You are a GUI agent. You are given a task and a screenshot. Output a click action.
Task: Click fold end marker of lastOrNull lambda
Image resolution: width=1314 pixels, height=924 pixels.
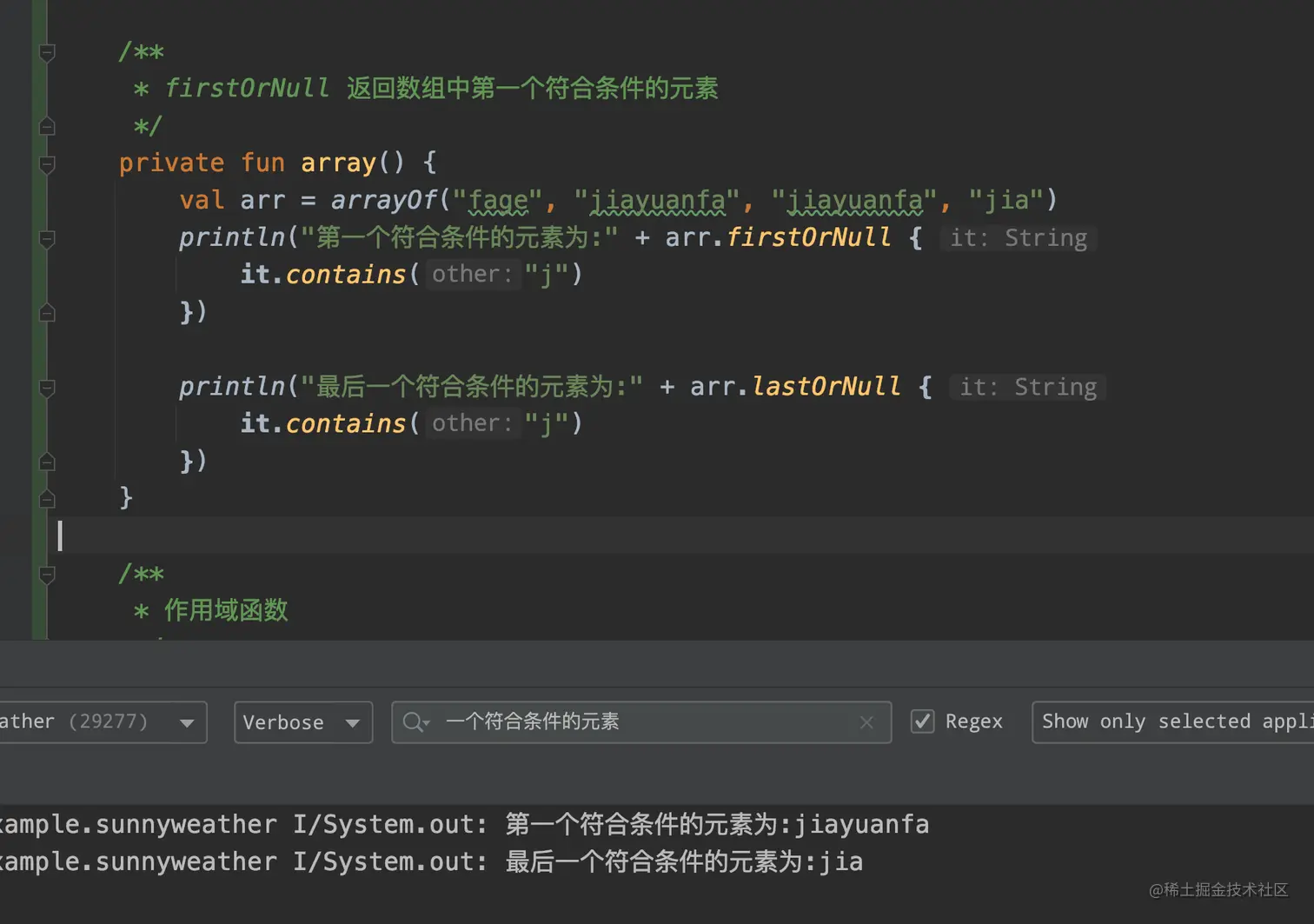[x=48, y=462]
